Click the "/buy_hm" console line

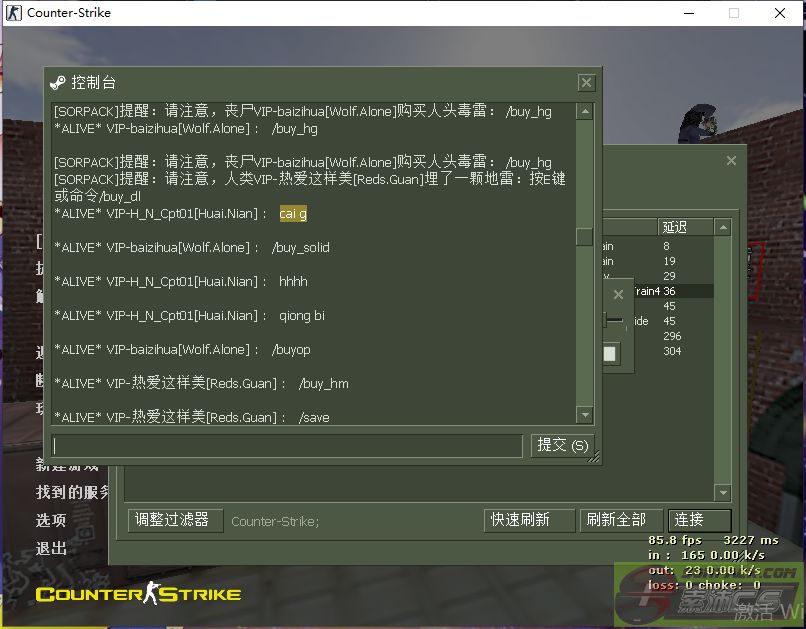323,384
